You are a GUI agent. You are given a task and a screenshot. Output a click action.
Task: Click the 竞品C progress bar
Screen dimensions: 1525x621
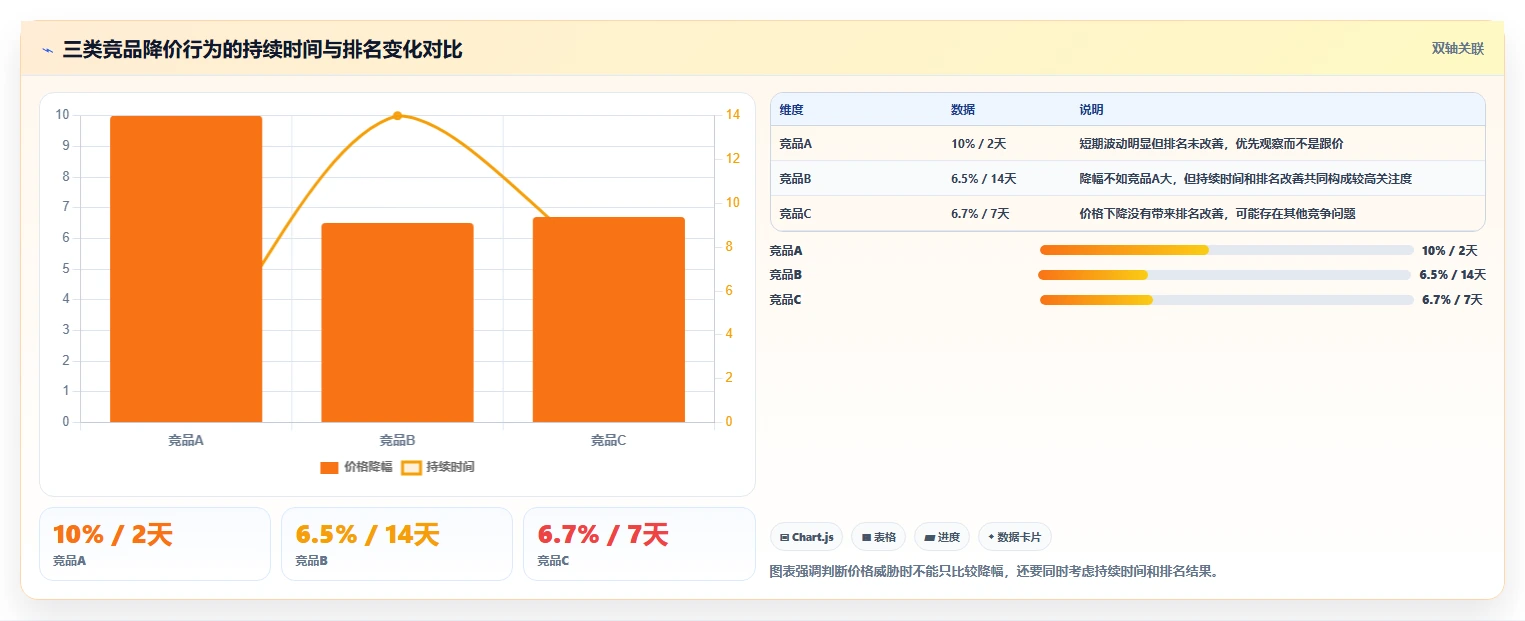point(1226,300)
